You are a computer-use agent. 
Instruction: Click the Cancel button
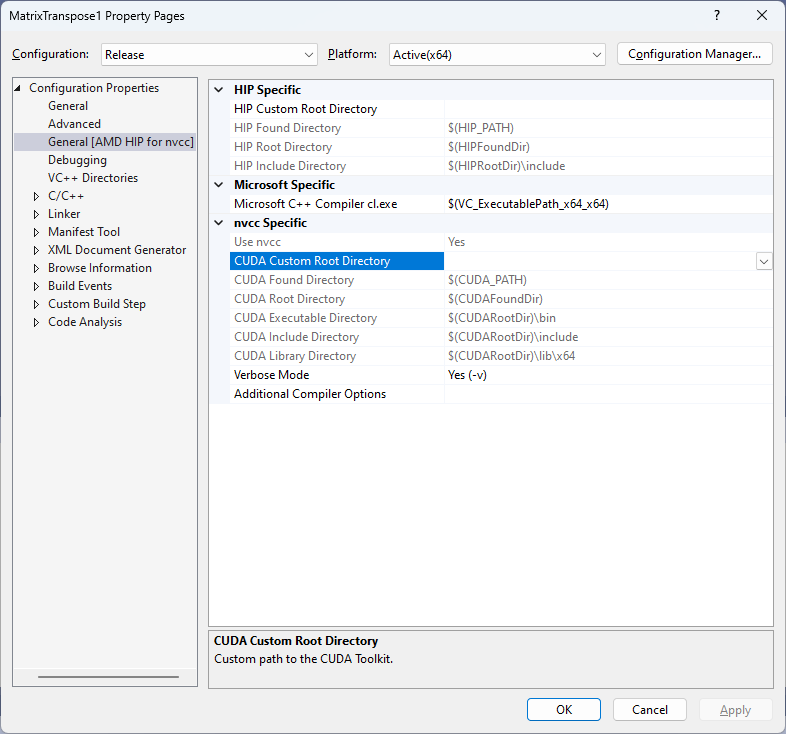pos(650,709)
